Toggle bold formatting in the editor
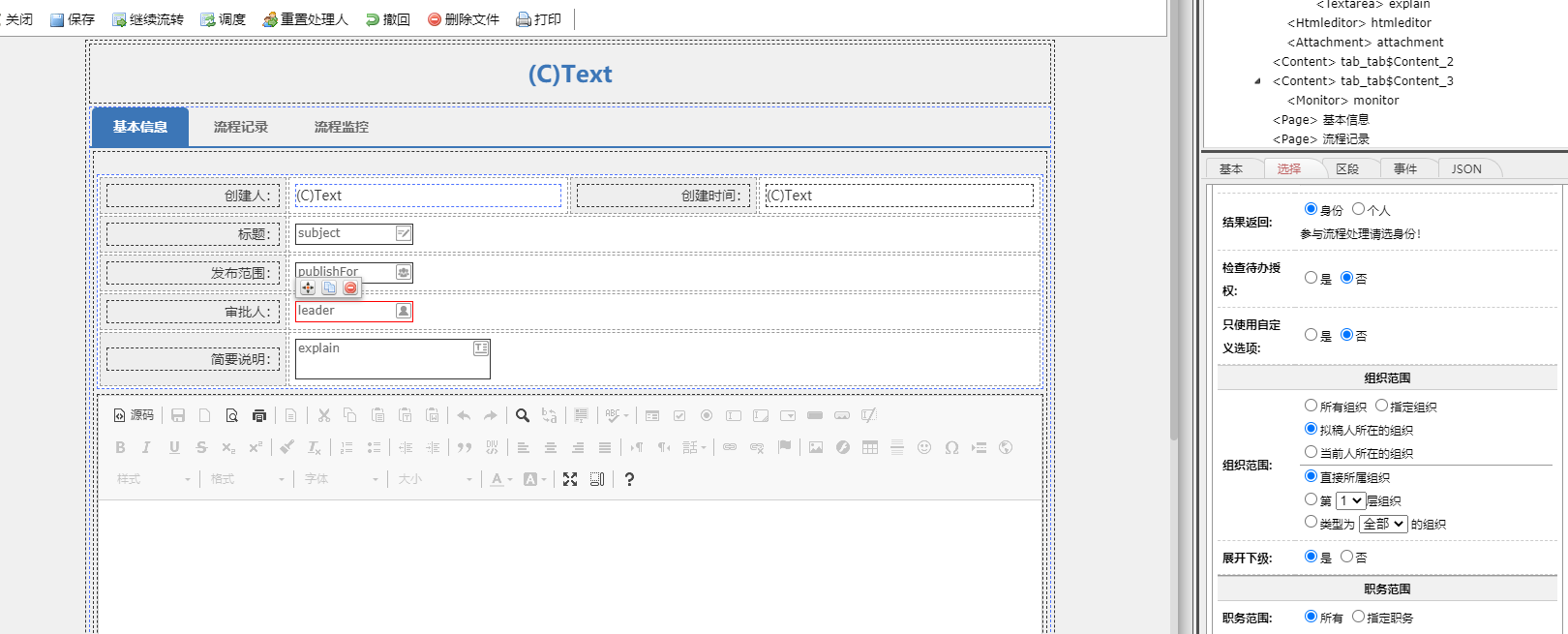This screenshot has height=634, width=1568. click(120, 447)
